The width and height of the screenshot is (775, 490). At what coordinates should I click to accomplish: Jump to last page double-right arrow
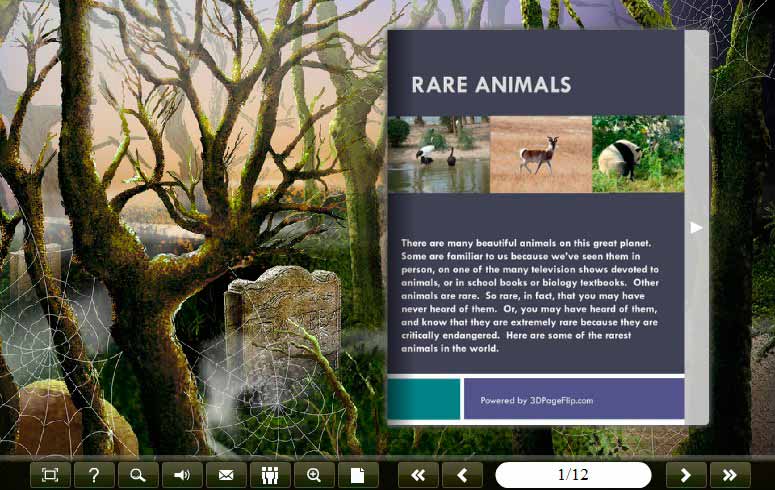coord(730,475)
